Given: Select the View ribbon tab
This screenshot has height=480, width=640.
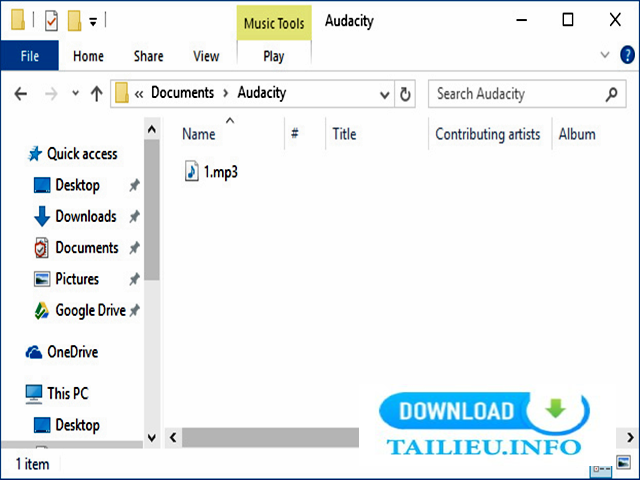Looking at the screenshot, I should coord(206,56).
